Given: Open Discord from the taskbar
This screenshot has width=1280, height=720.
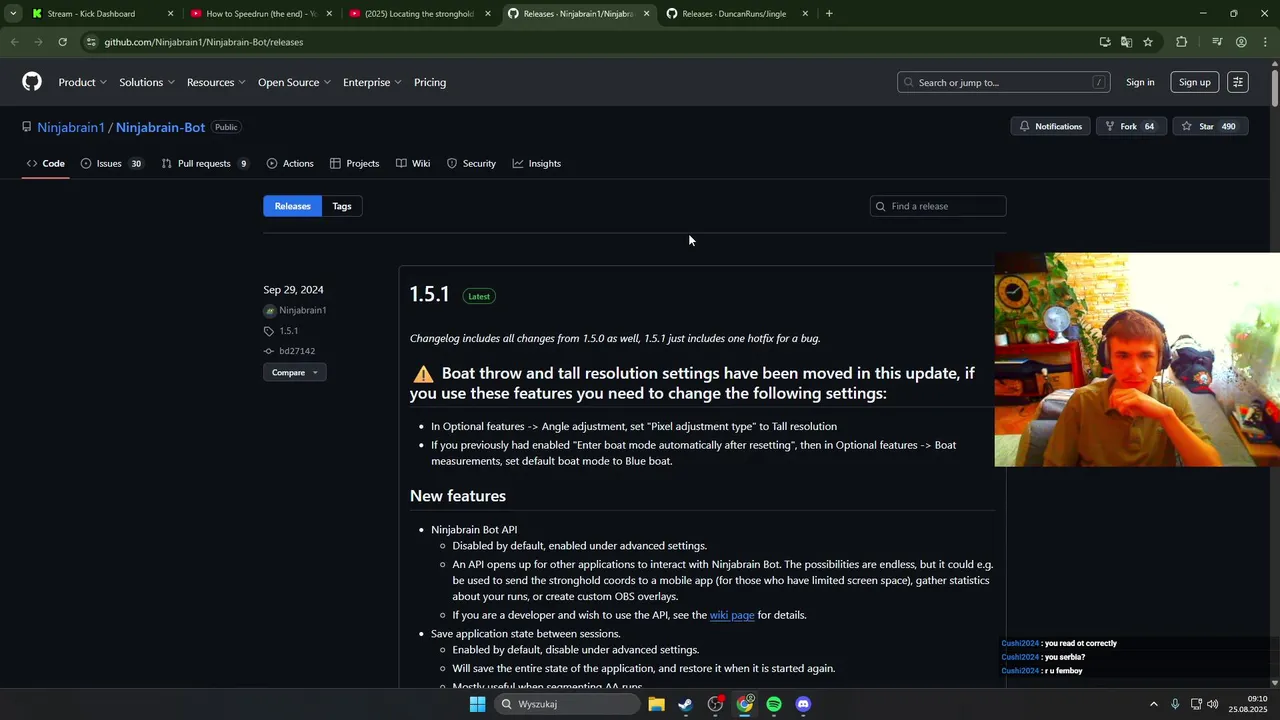Looking at the screenshot, I should (x=803, y=704).
